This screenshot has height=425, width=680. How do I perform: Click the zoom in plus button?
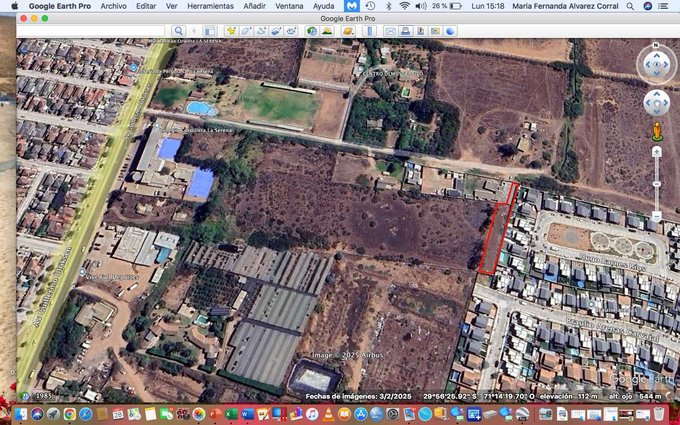pyautogui.click(x=657, y=152)
